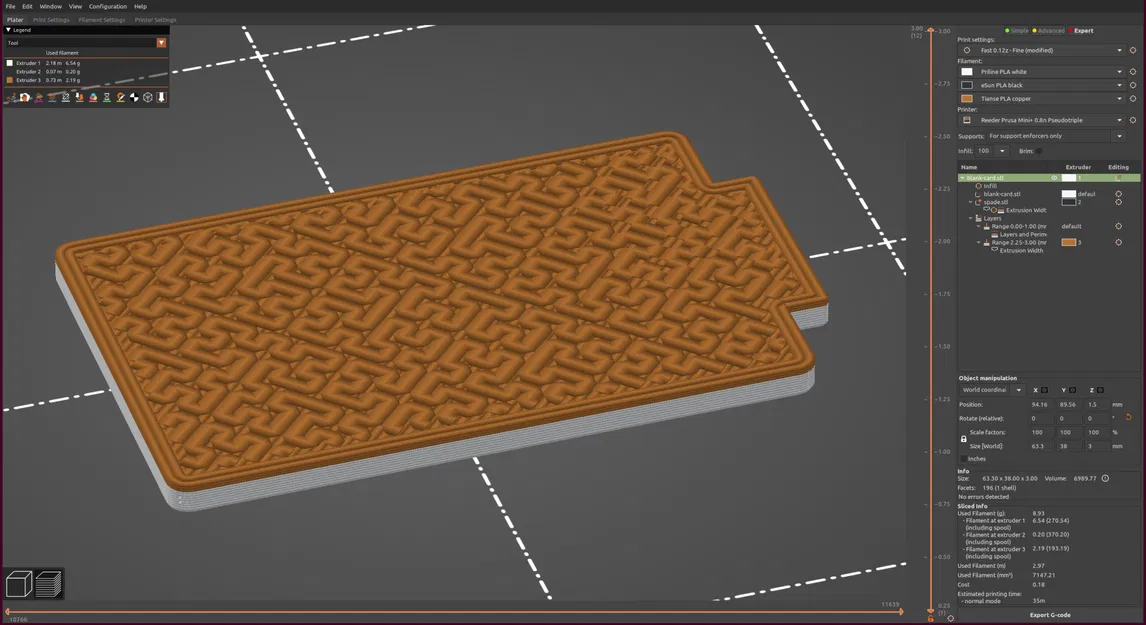Switch to 3D editor view cube icon

click(18, 584)
